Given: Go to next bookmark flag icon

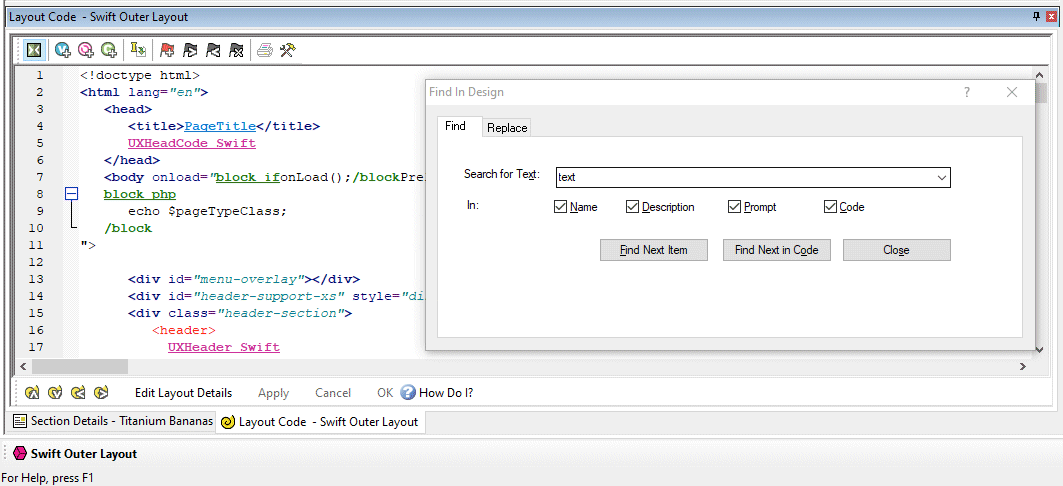Looking at the screenshot, I should pyautogui.click(x=190, y=49).
